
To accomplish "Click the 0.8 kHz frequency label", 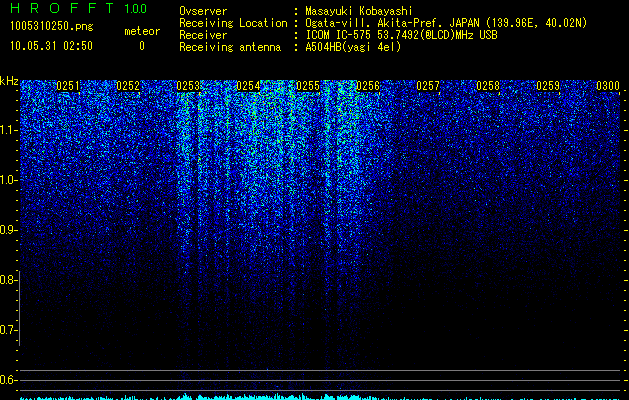I will [x=7, y=280].
